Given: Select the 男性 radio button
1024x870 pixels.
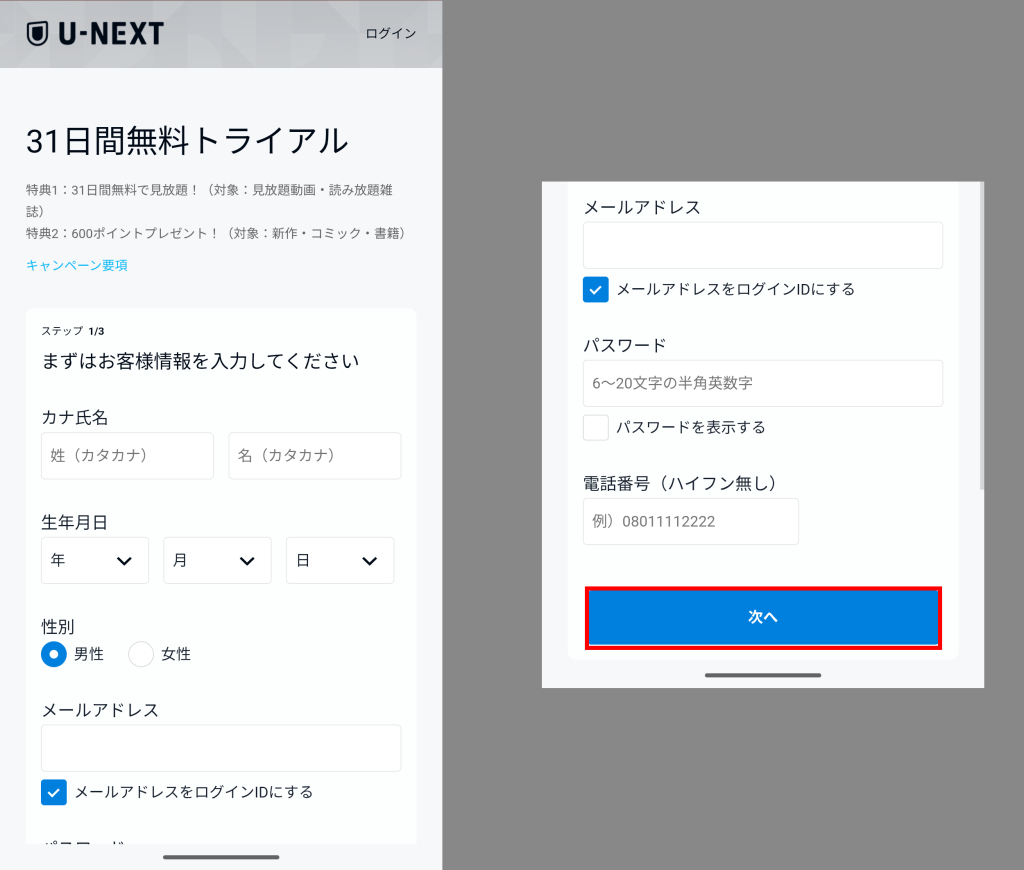Looking at the screenshot, I should coord(54,654).
